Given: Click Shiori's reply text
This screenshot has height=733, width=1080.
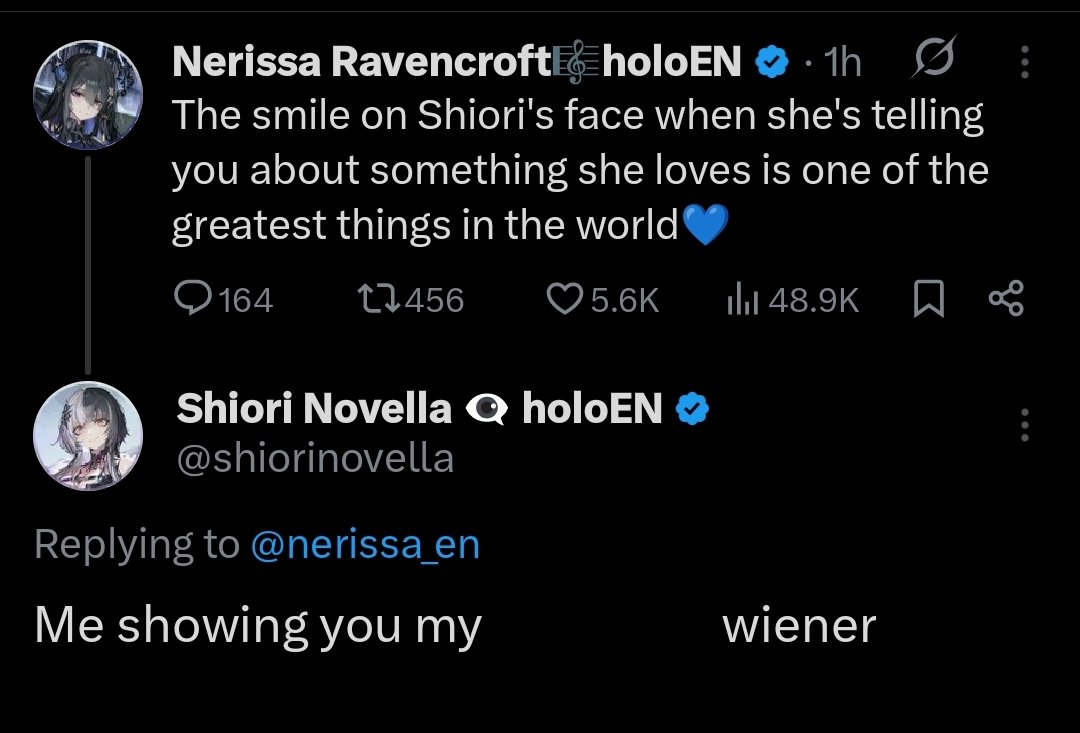Looking at the screenshot, I should (455, 626).
